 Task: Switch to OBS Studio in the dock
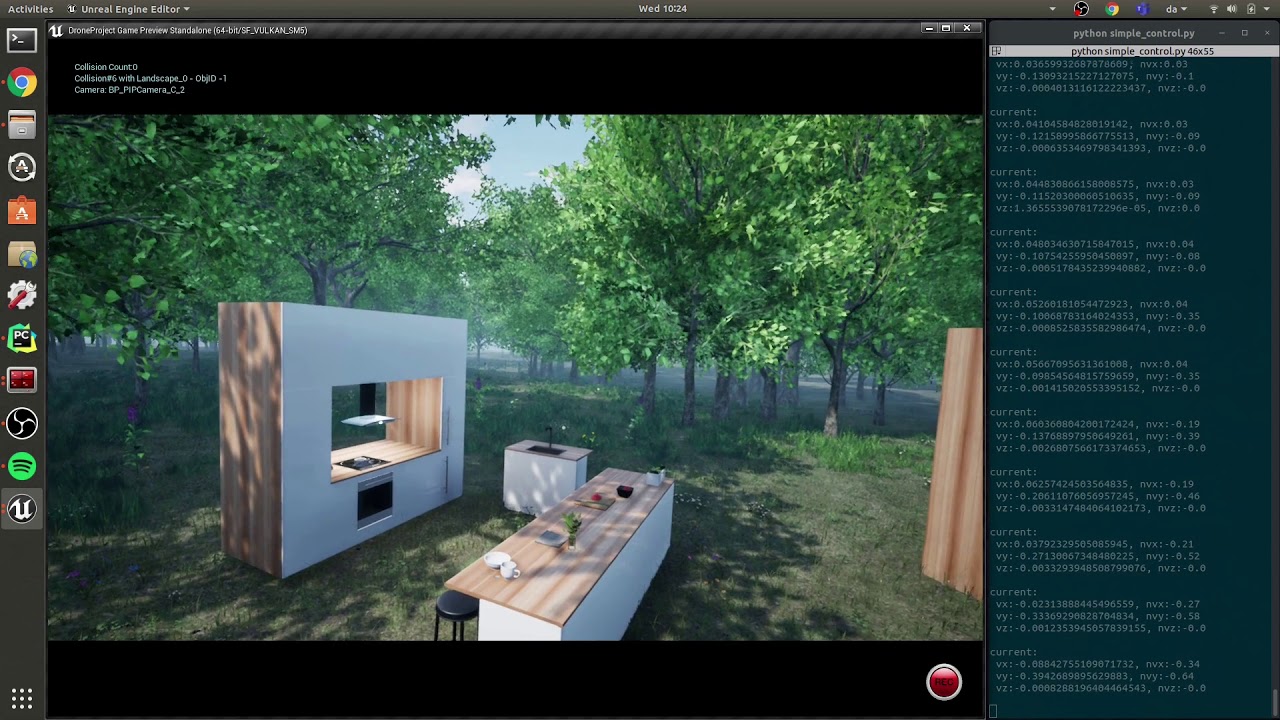coord(22,424)
